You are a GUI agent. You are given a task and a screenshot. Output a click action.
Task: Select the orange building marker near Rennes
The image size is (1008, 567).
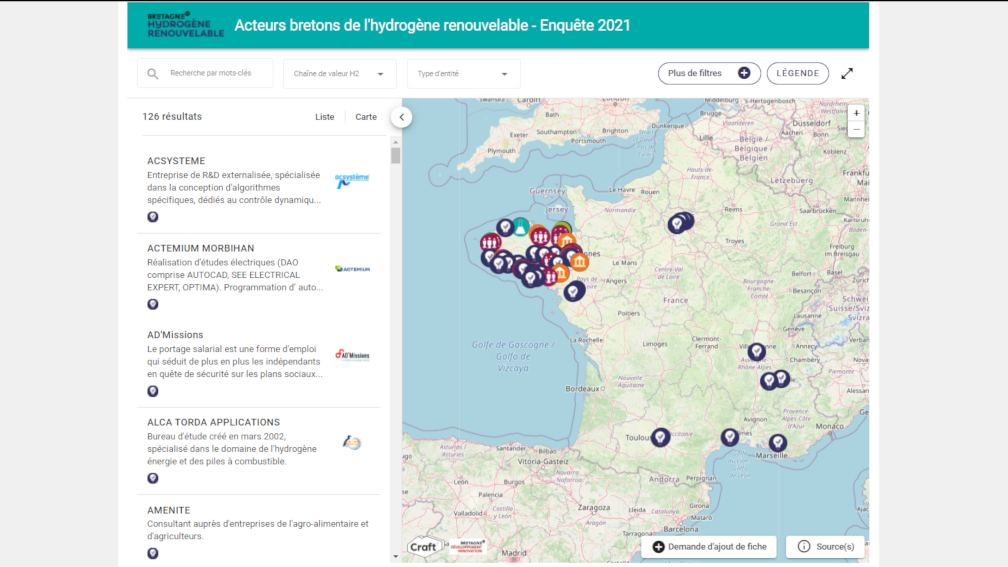tap(580, 262)
